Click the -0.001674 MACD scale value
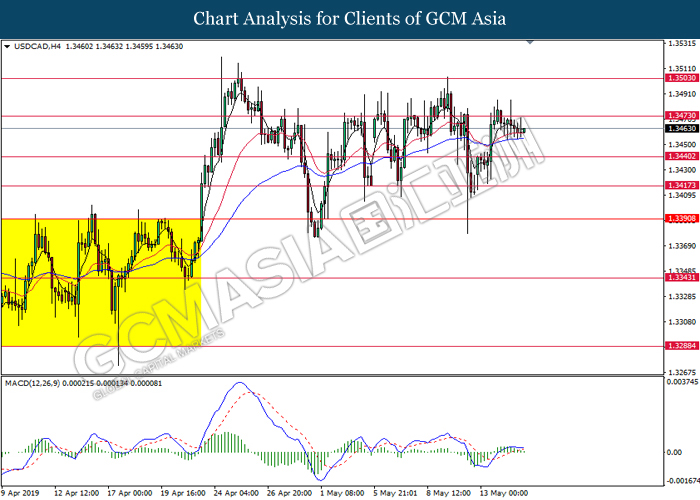This screenshot has width=700, height=500. [682, 481]
